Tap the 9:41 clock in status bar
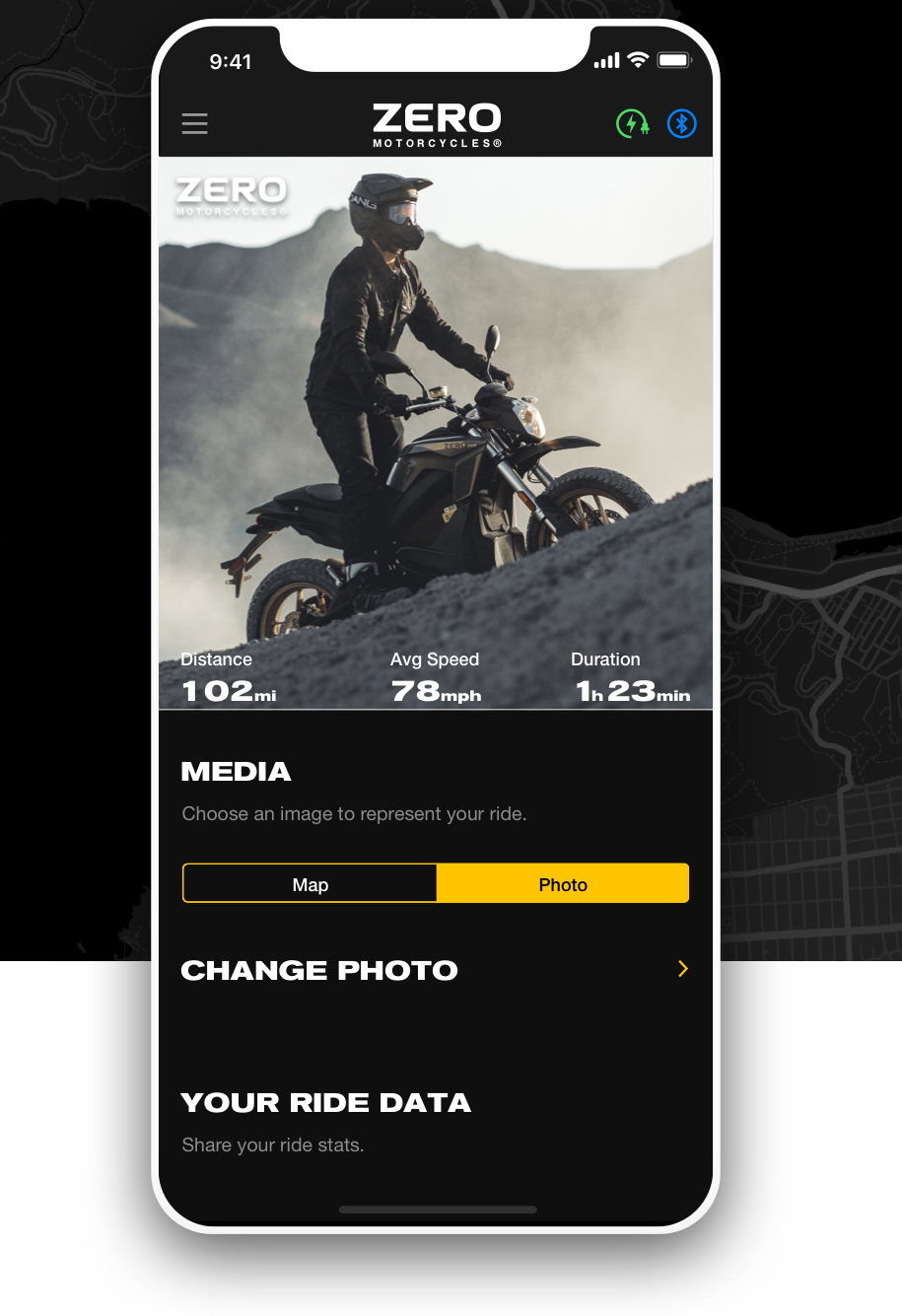The image size is (902, 1316). click(x=231, y=61)
